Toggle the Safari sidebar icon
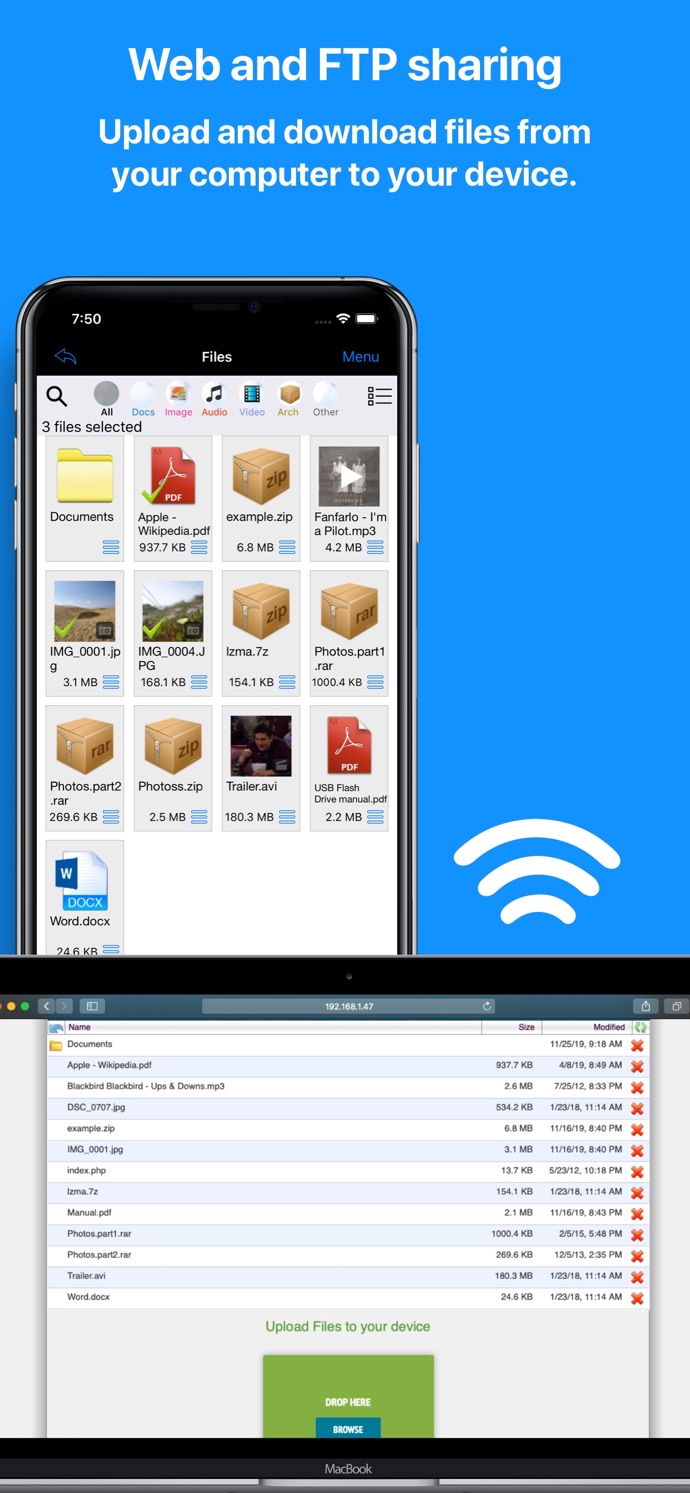Viewport: 690px width, 1493px height. click(x=91, y=1006)
